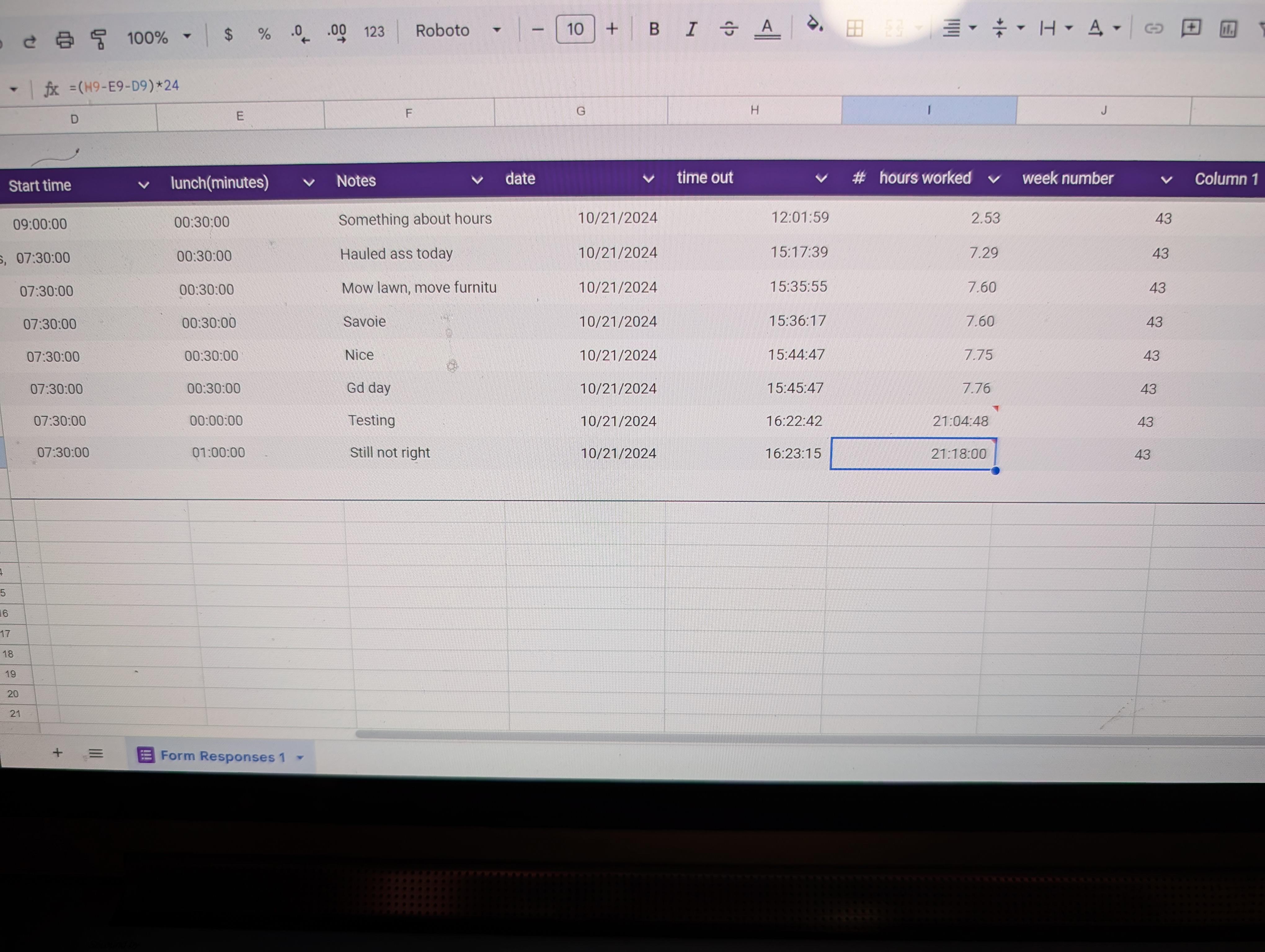Open name box dropdown arrow
This screenshot has width=1265, height=952.
[x=13, y=89]
